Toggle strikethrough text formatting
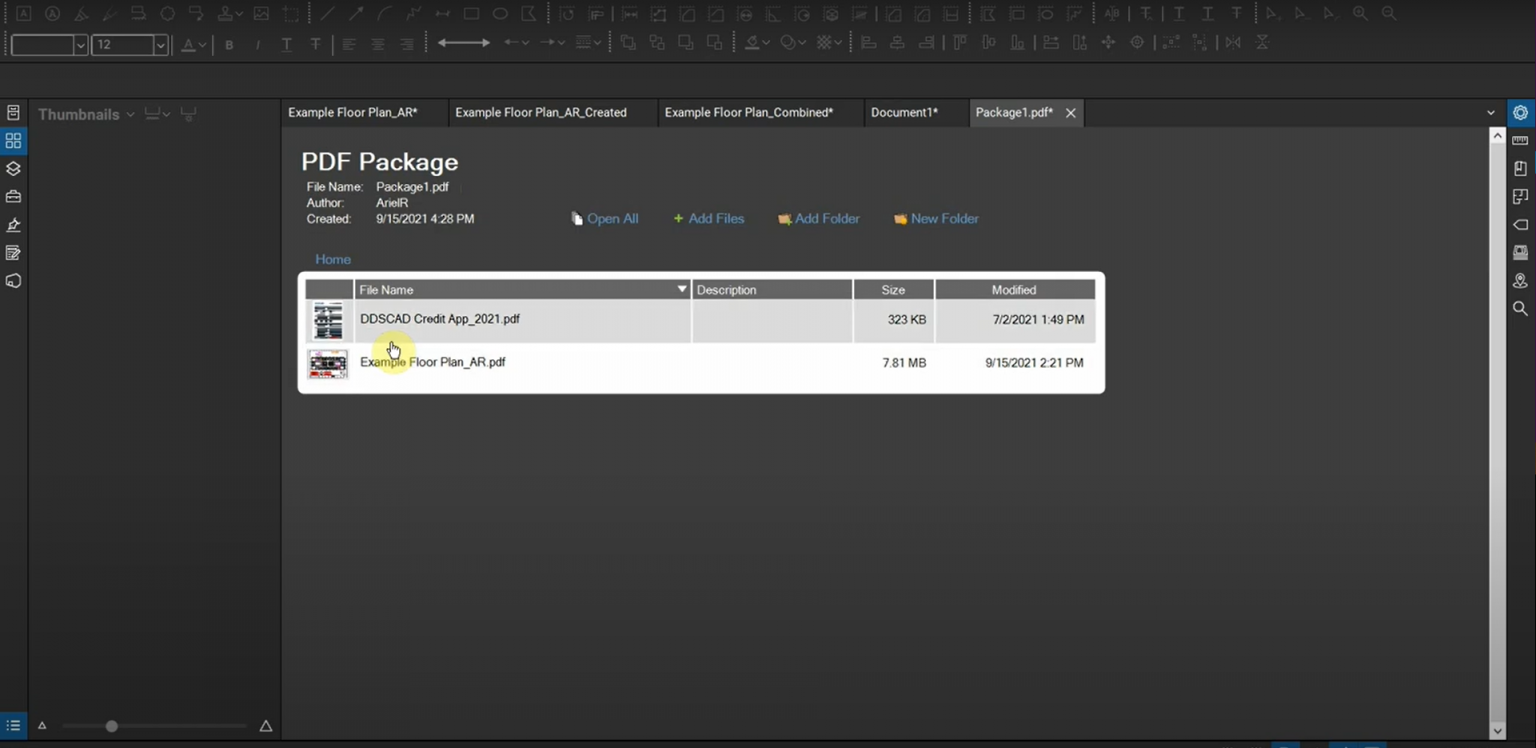Image resolution: width=1536 pixels, height=748 pixels. tap(314, 44)
